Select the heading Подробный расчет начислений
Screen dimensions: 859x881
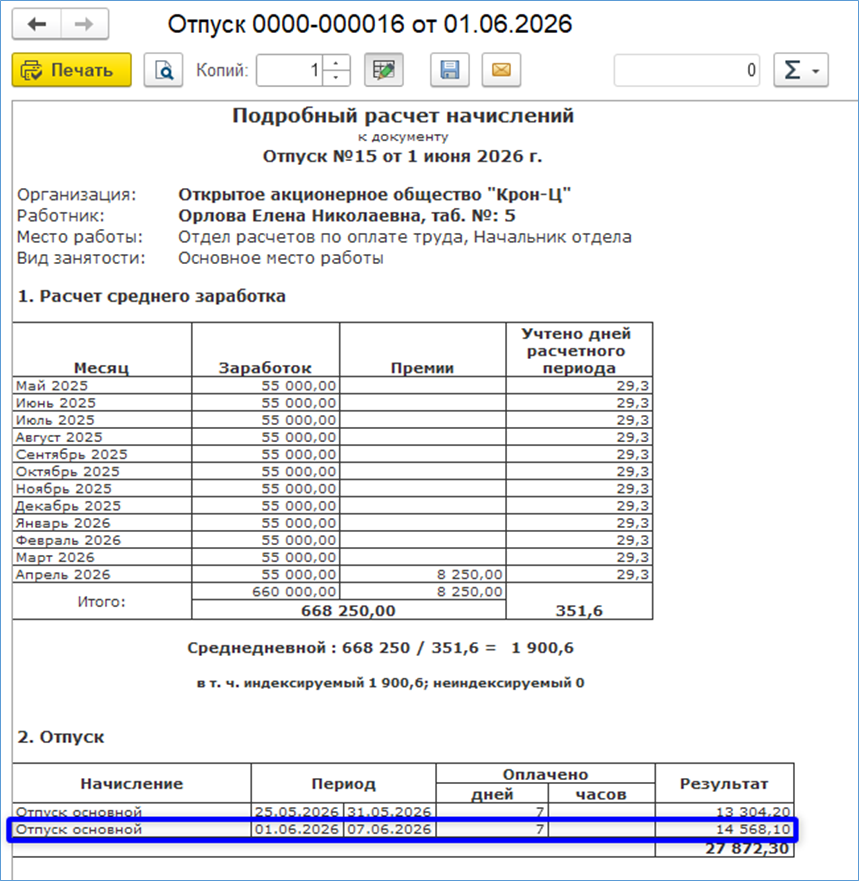(403, 116)
